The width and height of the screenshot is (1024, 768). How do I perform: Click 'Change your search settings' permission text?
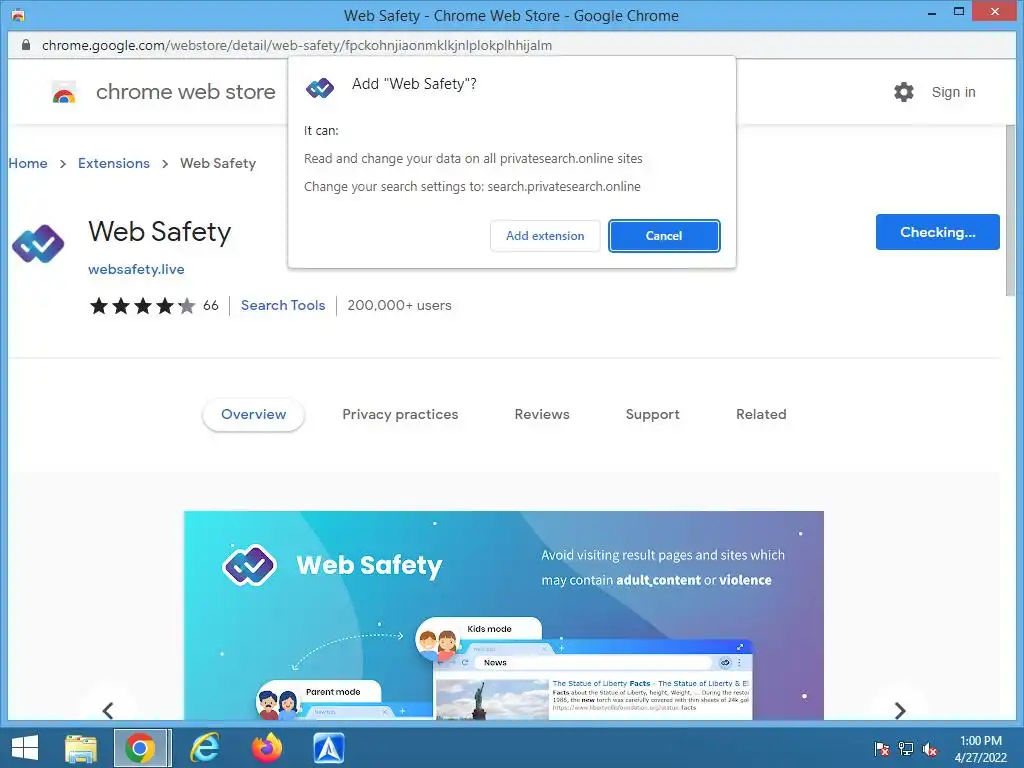472,187
